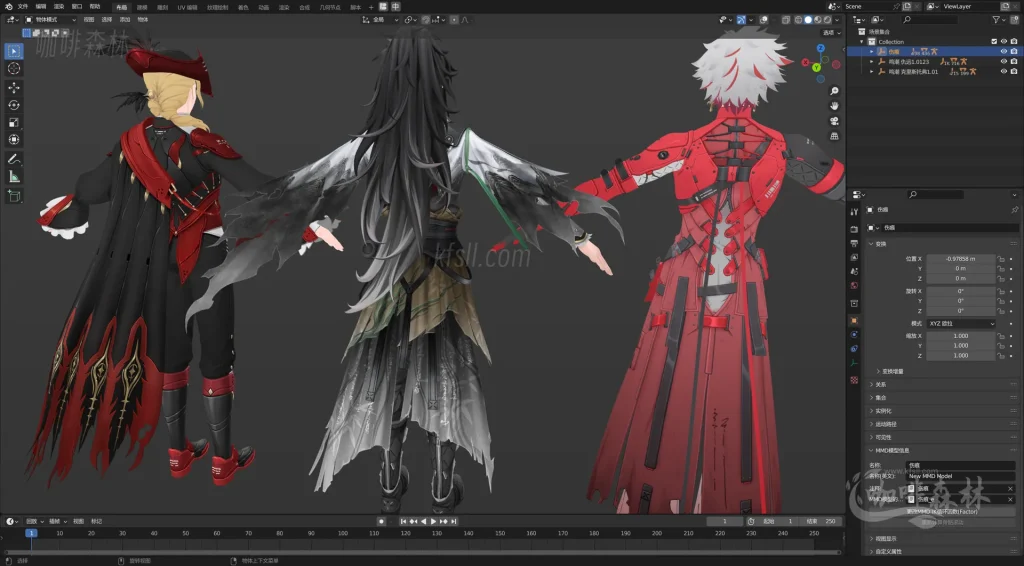Toggle Location X lock icon

tap(1000, 259)
